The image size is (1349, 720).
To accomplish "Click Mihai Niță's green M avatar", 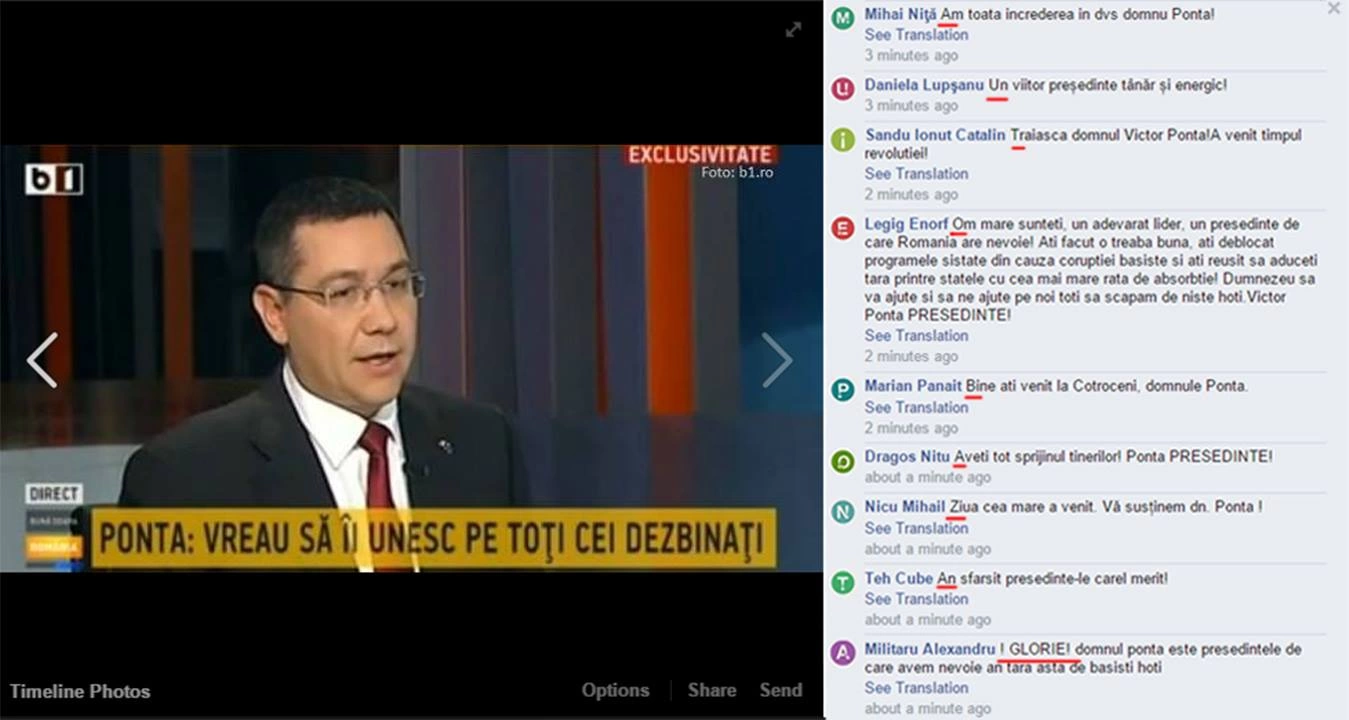I will pos(843,18).
